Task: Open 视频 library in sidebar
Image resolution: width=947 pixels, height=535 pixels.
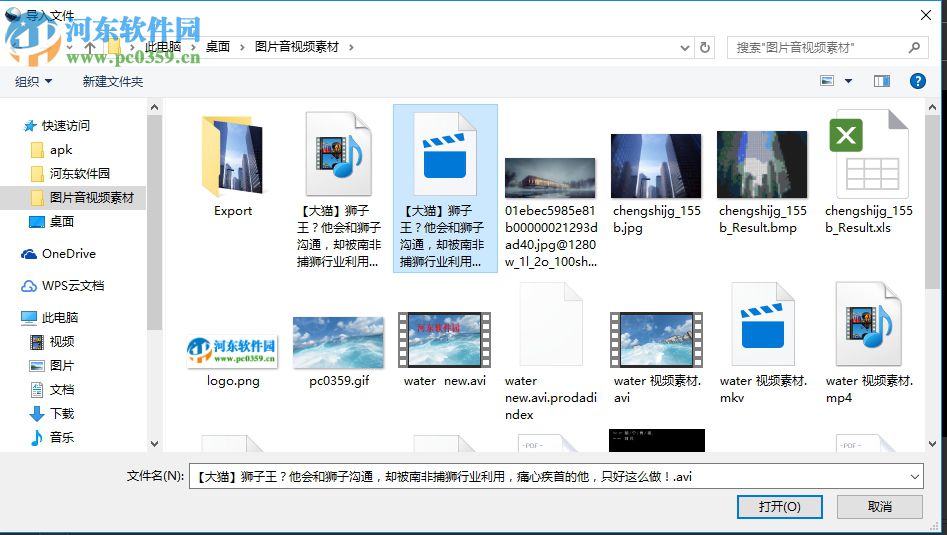Action: click(x=60, y=342)
